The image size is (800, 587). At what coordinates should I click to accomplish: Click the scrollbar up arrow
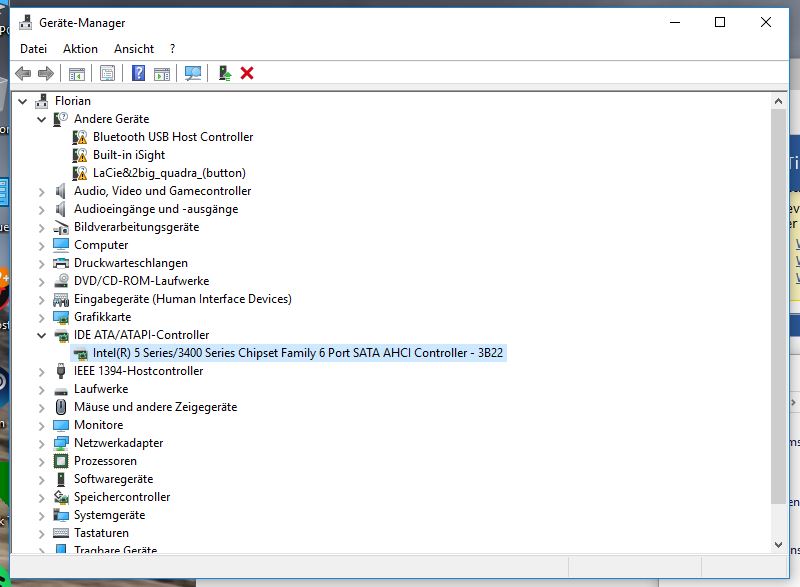[778, 101]
